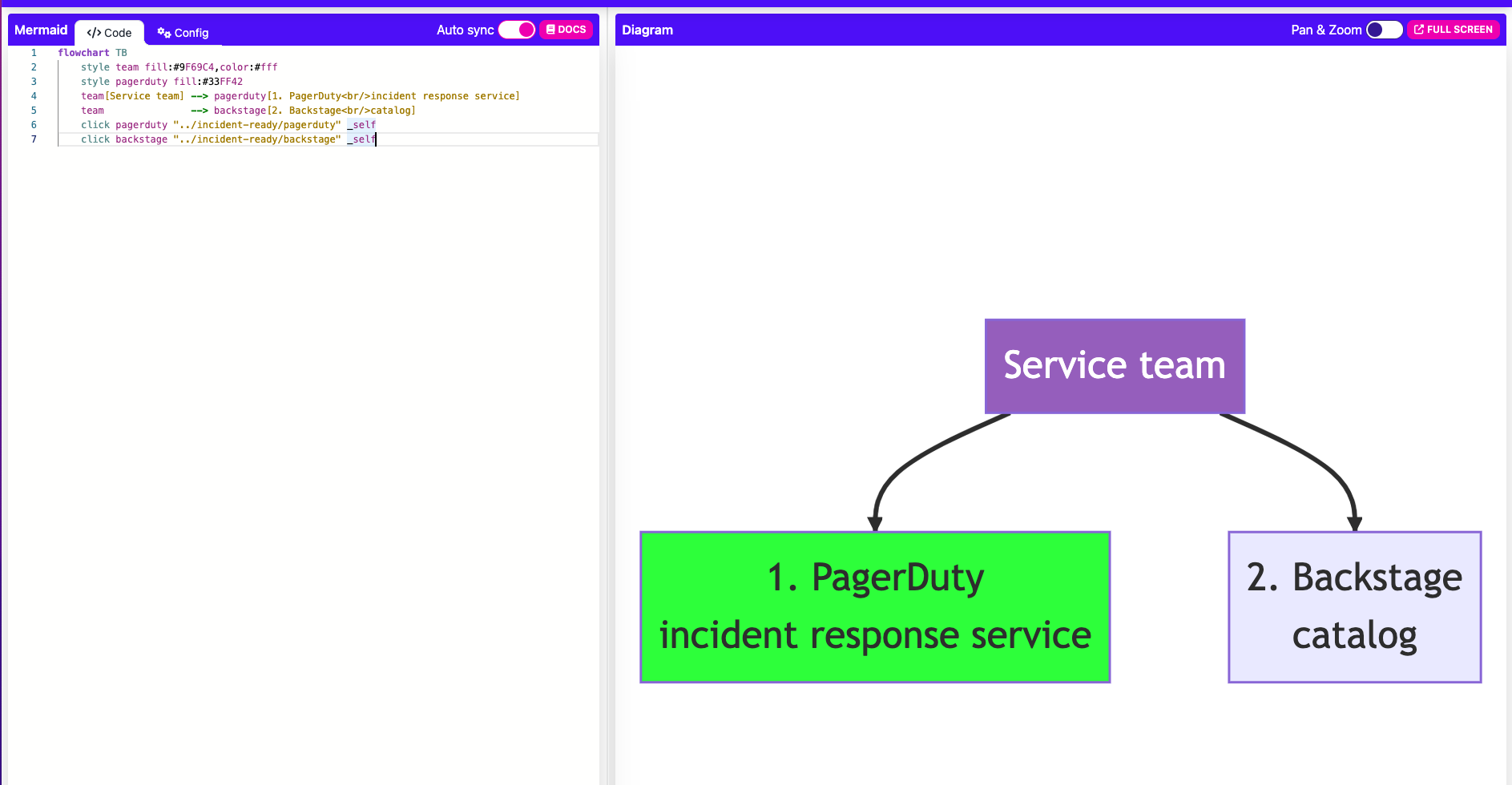Click the external link icon in FULL SCREEN
Viewport: 1512px width, 785px height.
1419,30
